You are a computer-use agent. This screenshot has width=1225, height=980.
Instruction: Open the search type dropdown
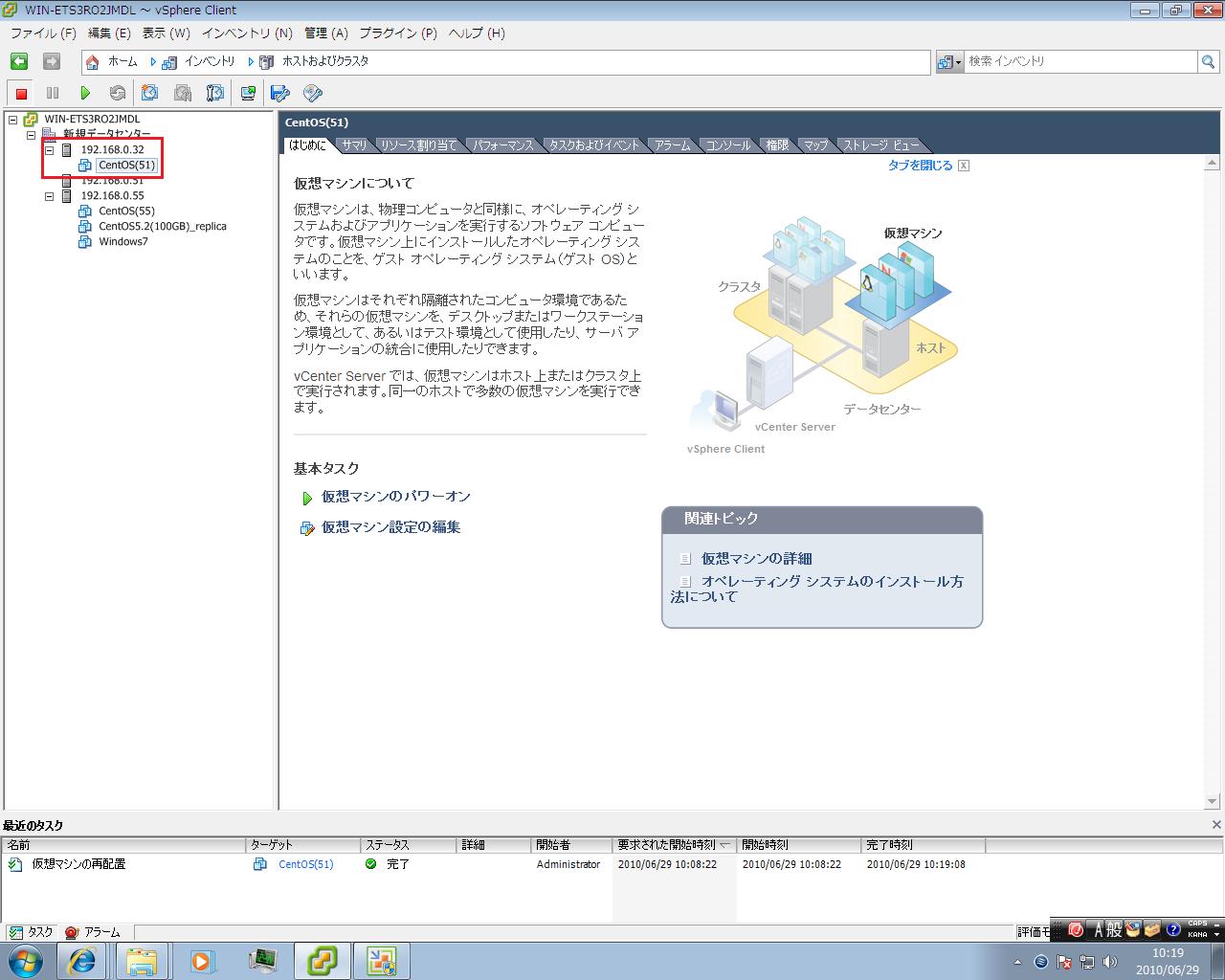[x=949, y=61]
